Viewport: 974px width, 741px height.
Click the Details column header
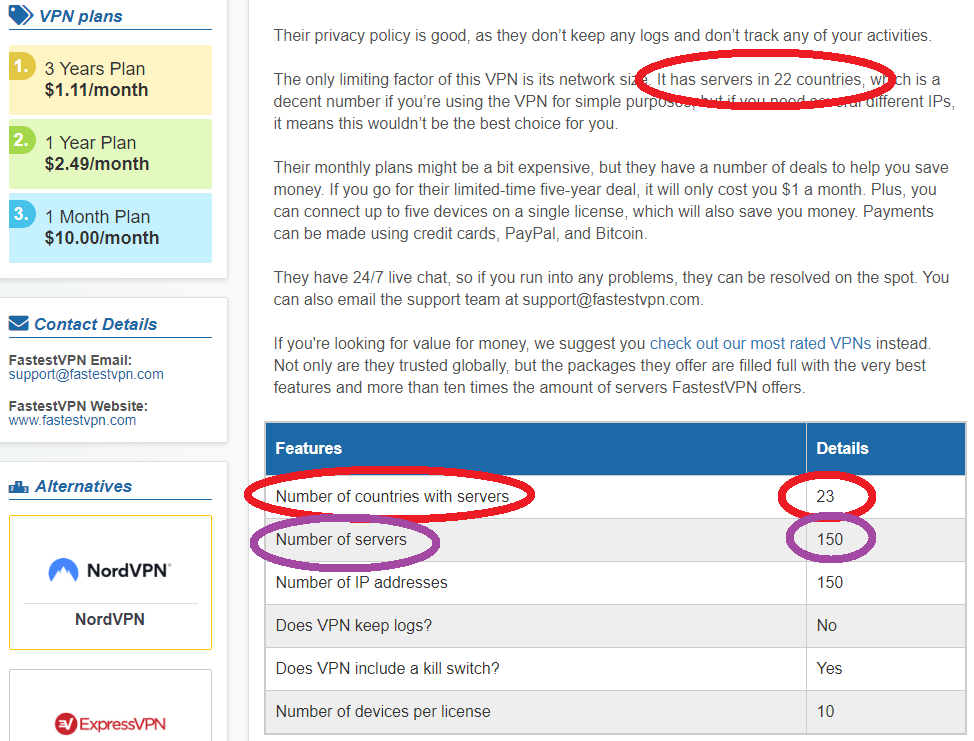[x=842, y=448]
